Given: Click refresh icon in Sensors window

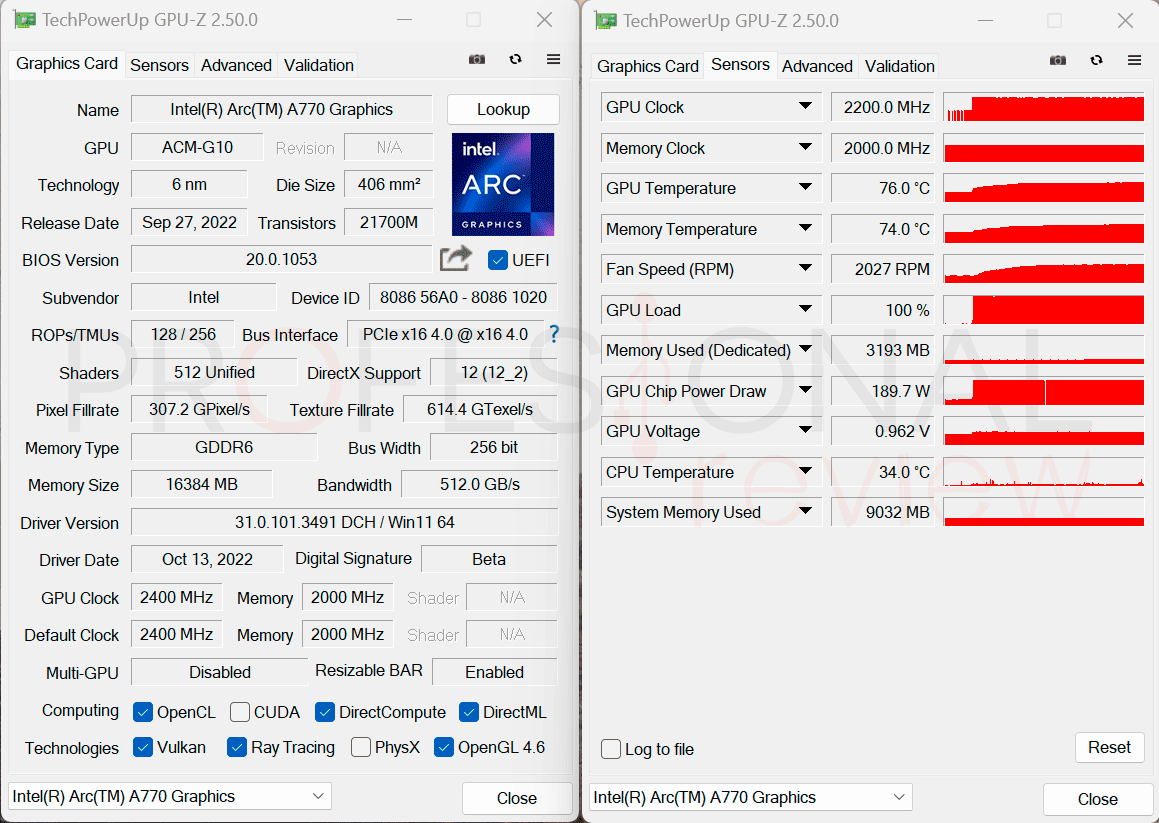Looking at the screenshot, I should pos(1096,60).
